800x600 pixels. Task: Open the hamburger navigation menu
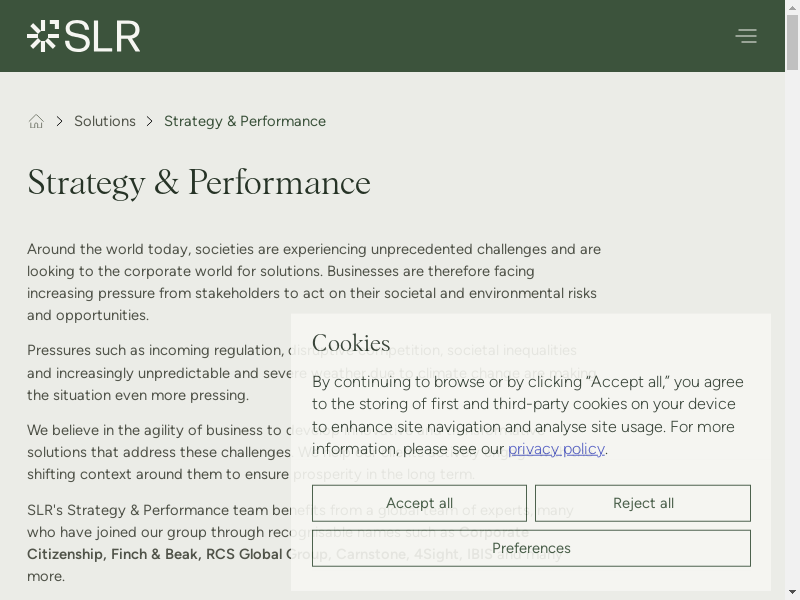point(746,36)
